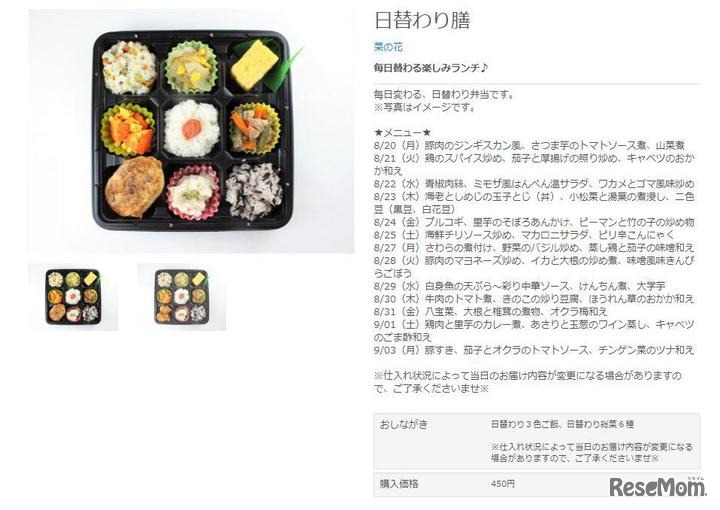Click the おしながき row label
Viewport: 720px width, 510px height.
(x=404, y=424)
